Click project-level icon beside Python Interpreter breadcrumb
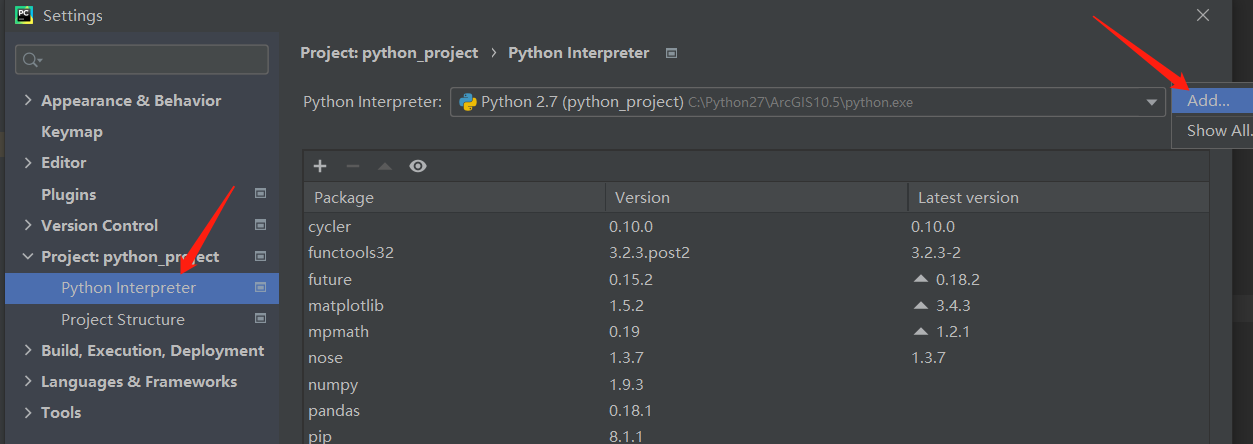 [x=671, y=53]
